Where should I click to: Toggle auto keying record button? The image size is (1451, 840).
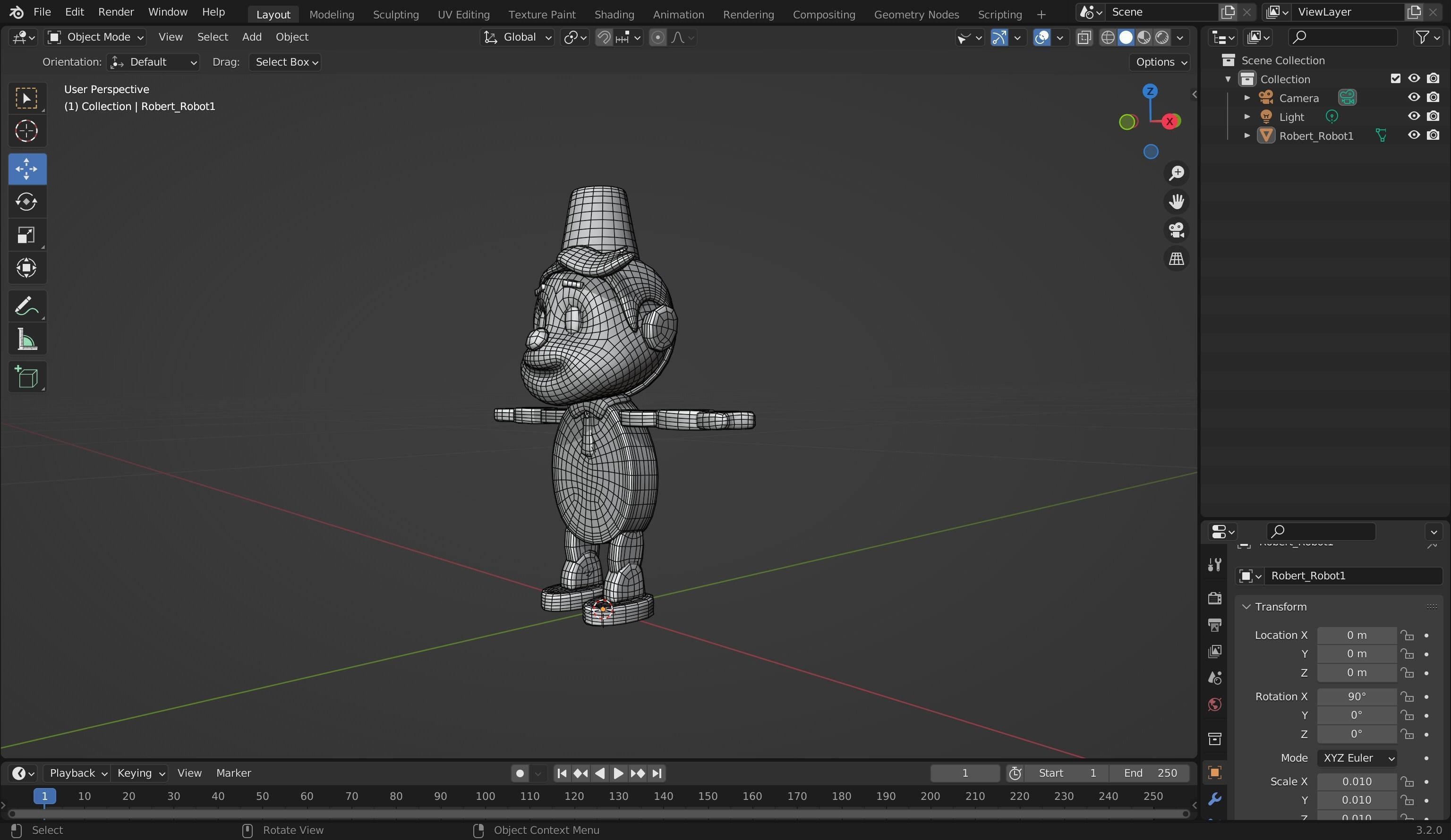(520, 773)
